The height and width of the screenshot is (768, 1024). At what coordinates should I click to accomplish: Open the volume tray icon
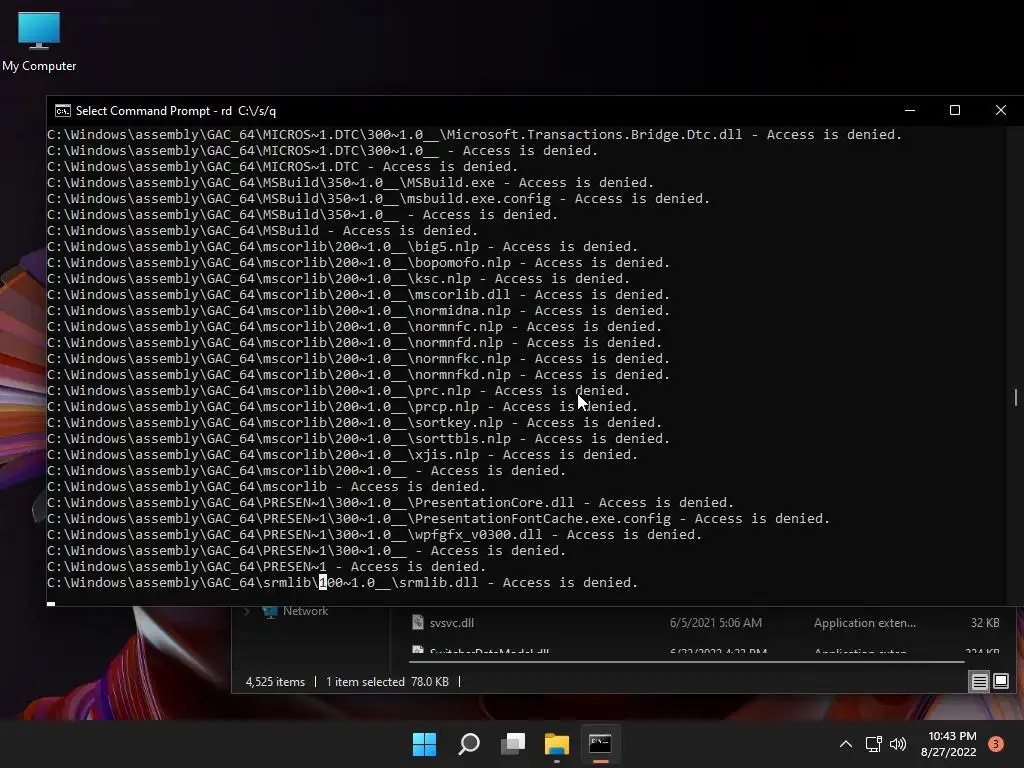(x=899, y=744)
